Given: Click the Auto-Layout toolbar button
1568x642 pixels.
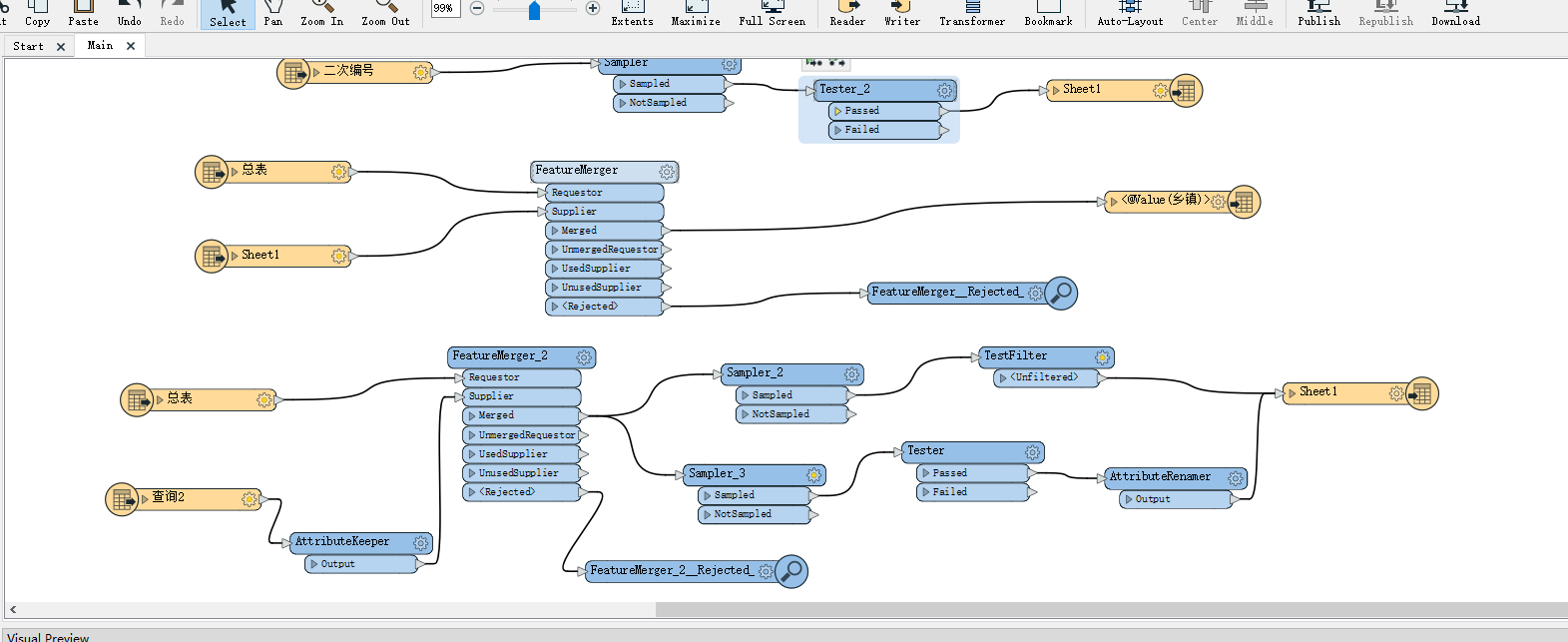Looking at the screenshot, I should coord(1130,13).
